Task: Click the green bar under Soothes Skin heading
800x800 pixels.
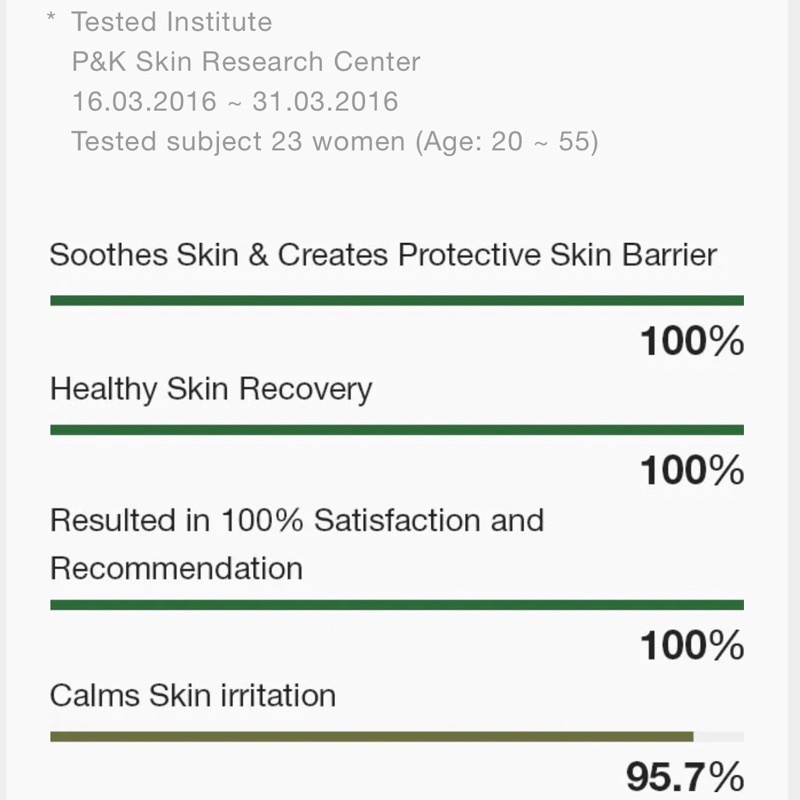Action: tap(397, 300)
